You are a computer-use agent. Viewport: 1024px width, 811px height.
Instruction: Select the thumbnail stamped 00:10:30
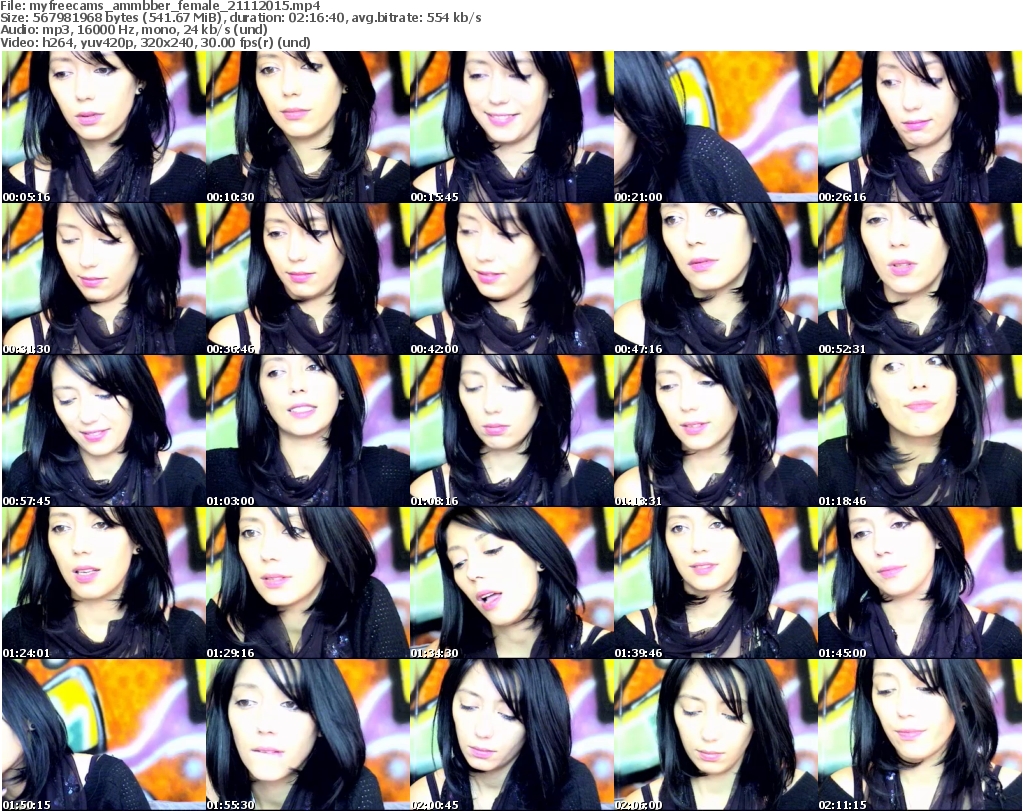tap(308, 127)
